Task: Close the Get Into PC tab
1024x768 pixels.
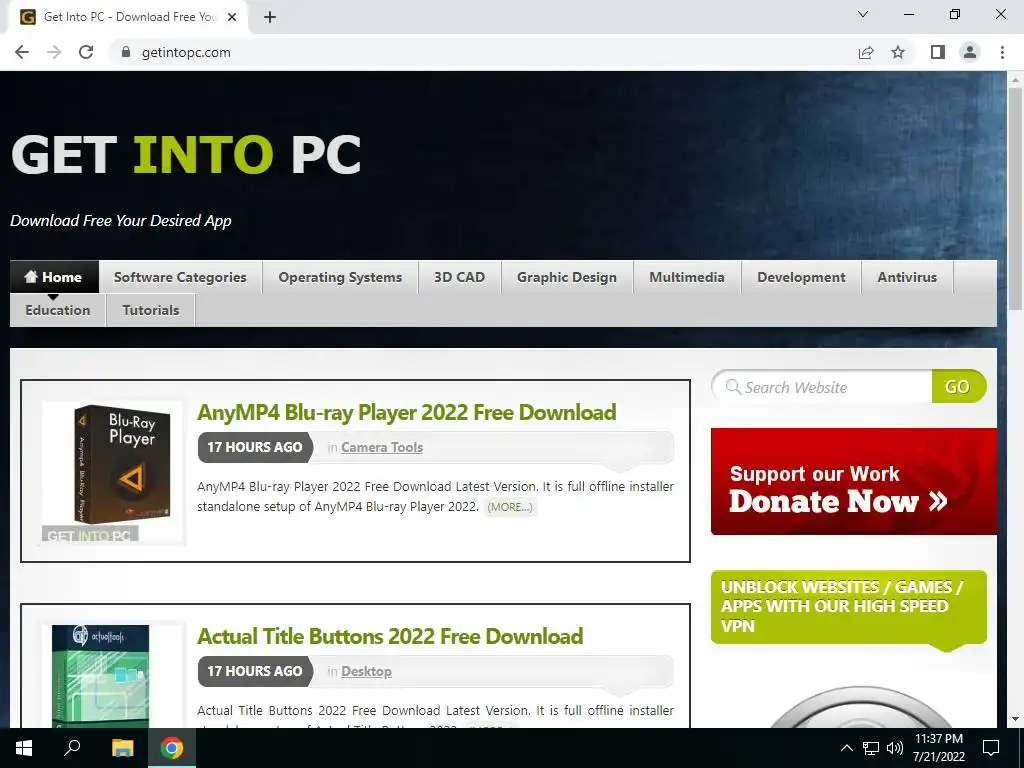Action: coord(232,17)
